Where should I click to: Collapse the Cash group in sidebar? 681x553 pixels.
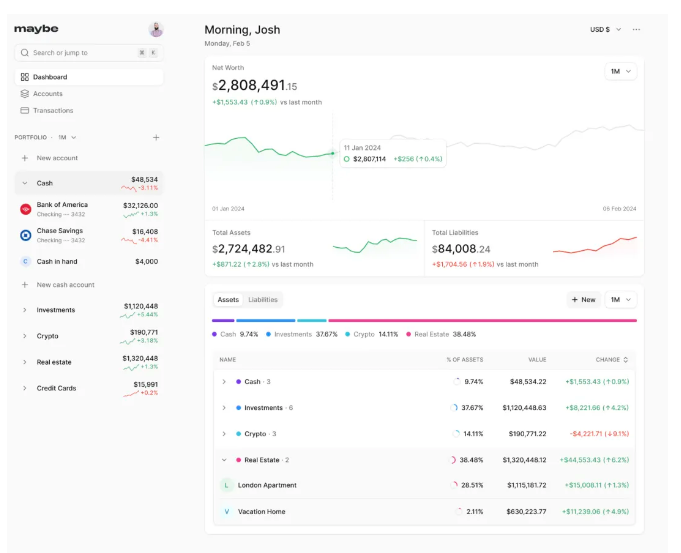[x=25, y=183]
